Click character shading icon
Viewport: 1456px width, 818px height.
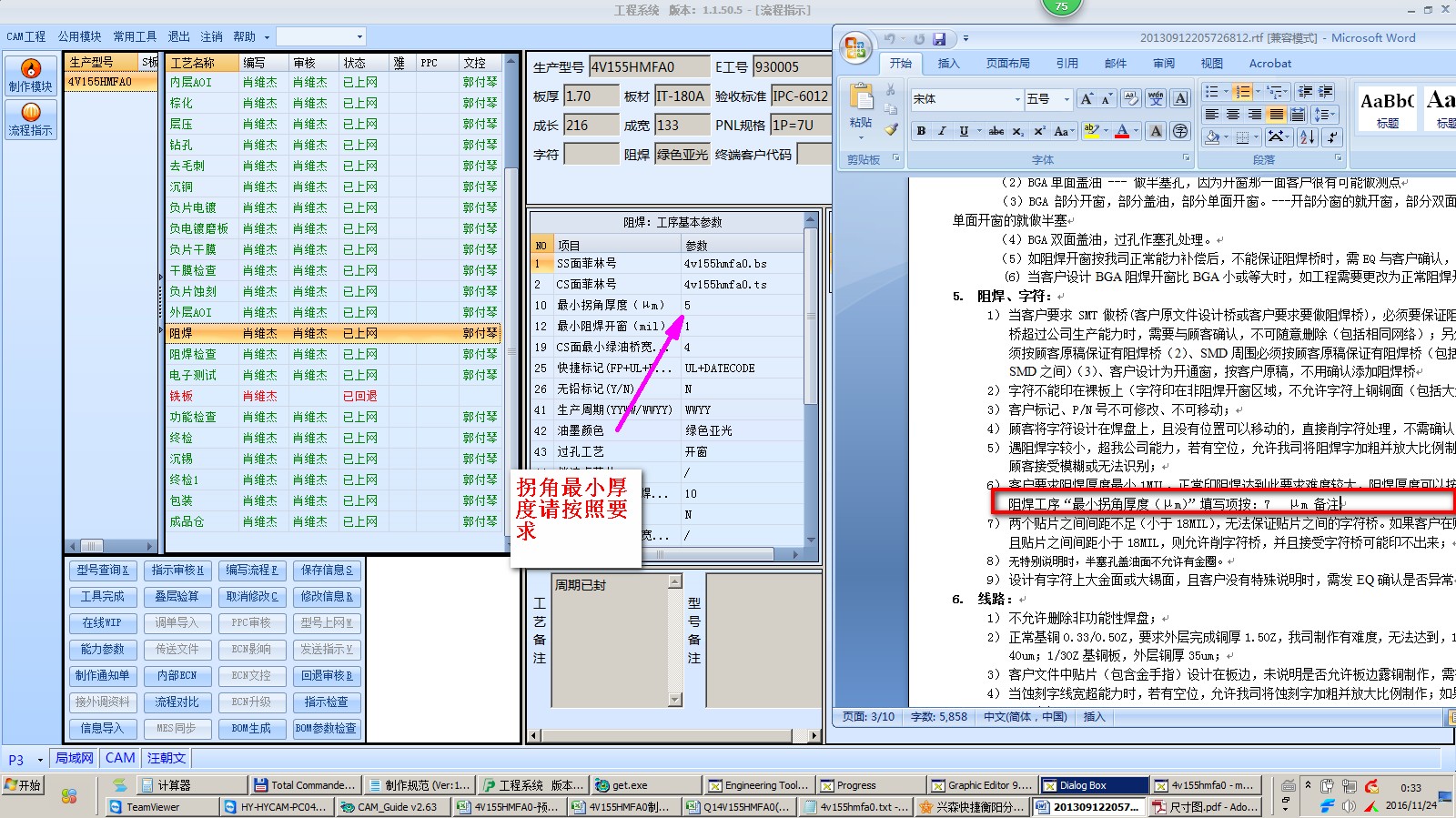click(1156, 131)
